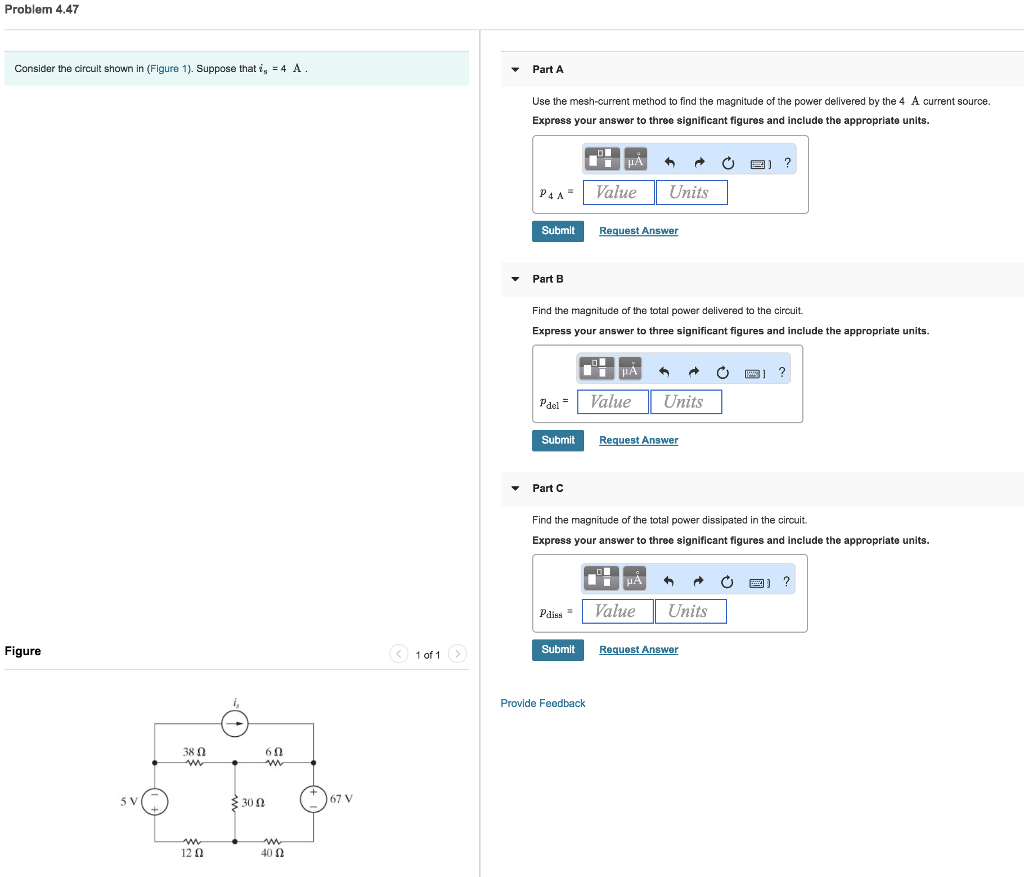This screenshot has width=1024, height=877.
Task: Select the µA units icon in Part C
Action: (632, 578)
